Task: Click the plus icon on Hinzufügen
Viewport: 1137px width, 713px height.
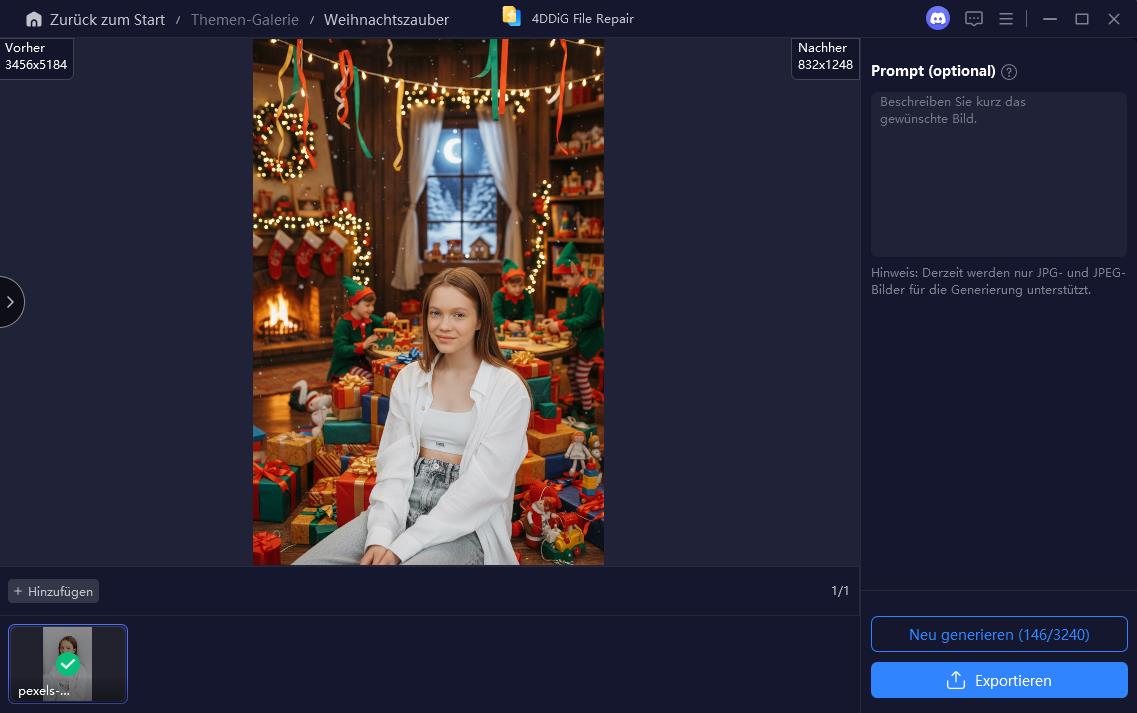Action: click(x=18, y=591)
